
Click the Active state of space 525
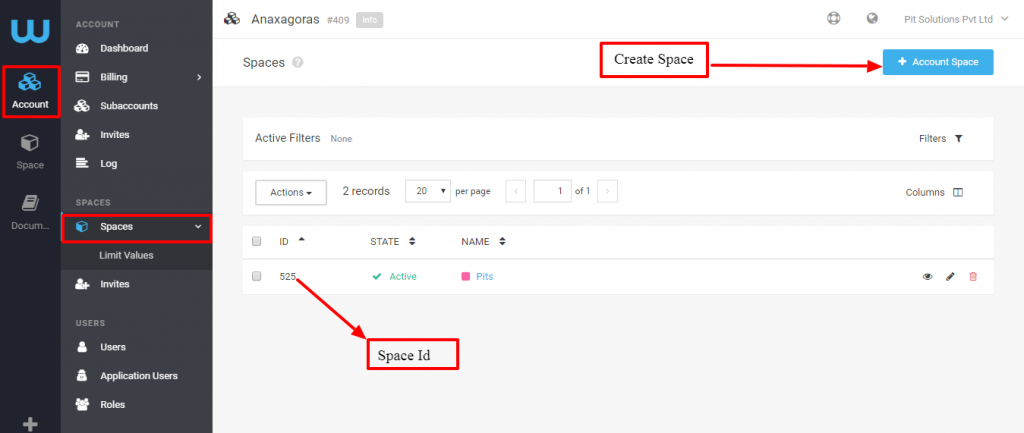coord(394,277)
